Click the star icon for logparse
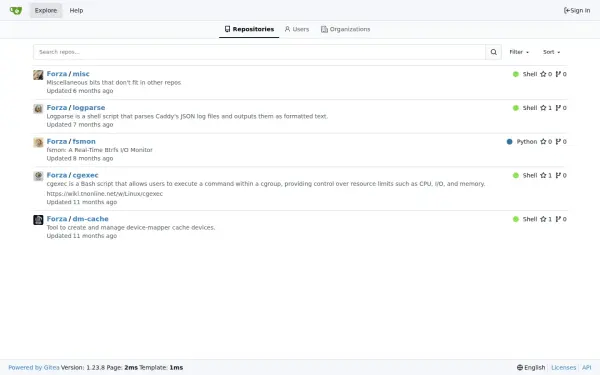Screen dimensions: 600x375 (543, 108)
